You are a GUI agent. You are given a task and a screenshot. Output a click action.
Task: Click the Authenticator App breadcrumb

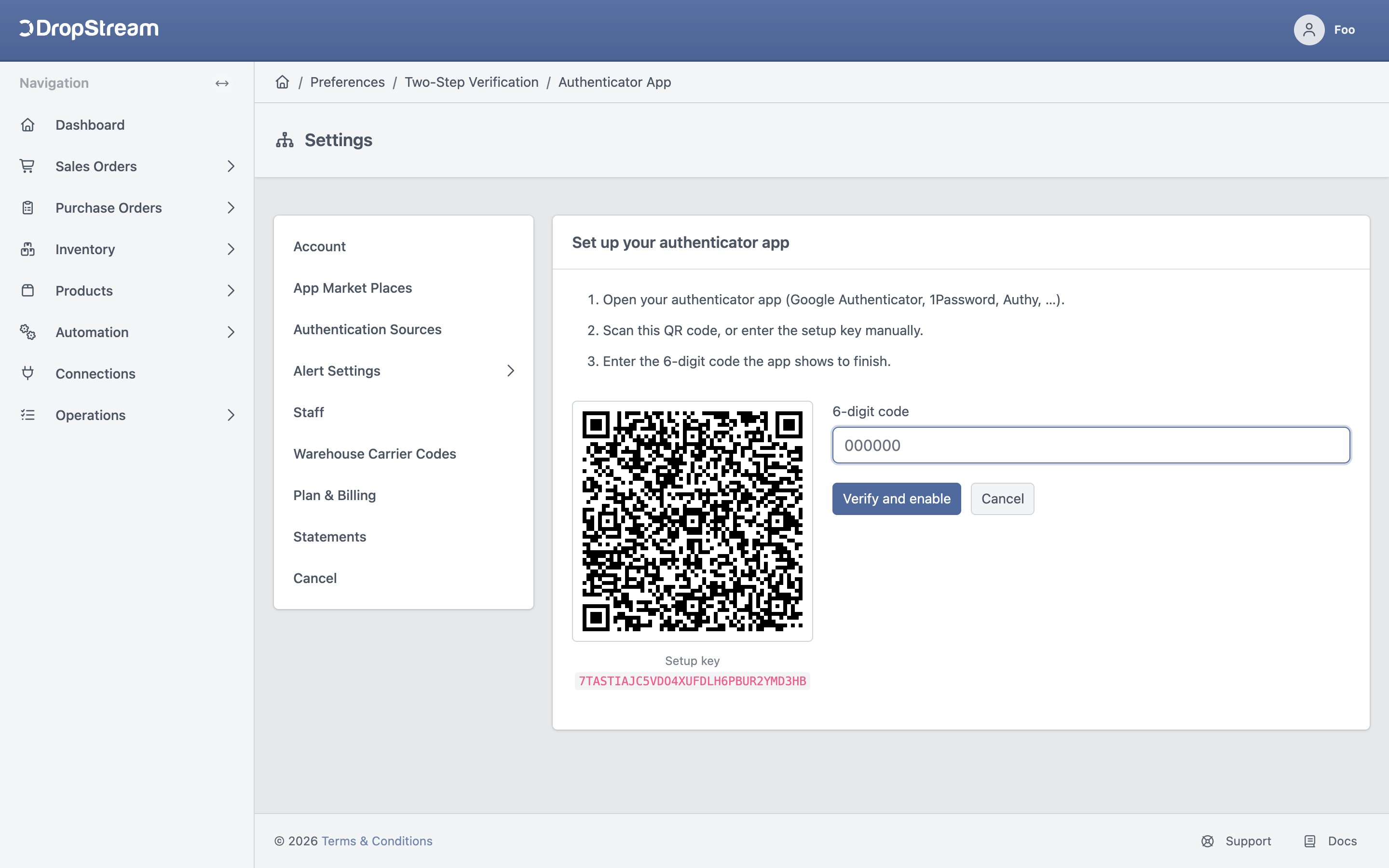pos(614,82)
